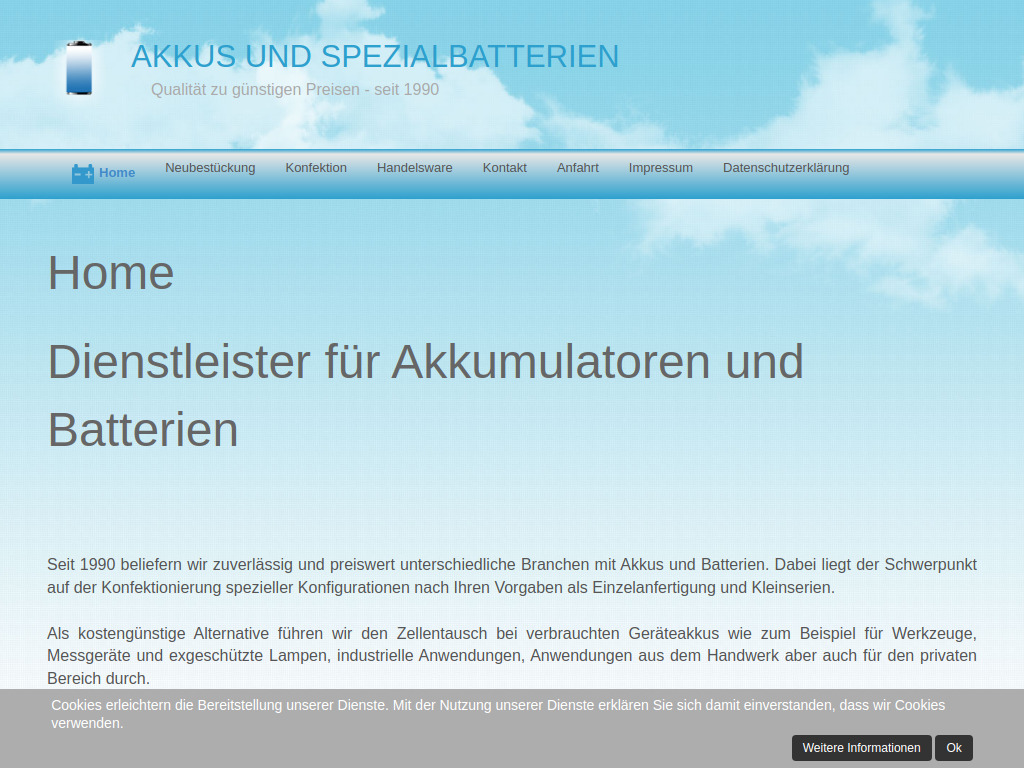The image size is (1024, 768).
Task: Click the tagline Qualität zu günstigen Preisen
Action: pos(294,89)
